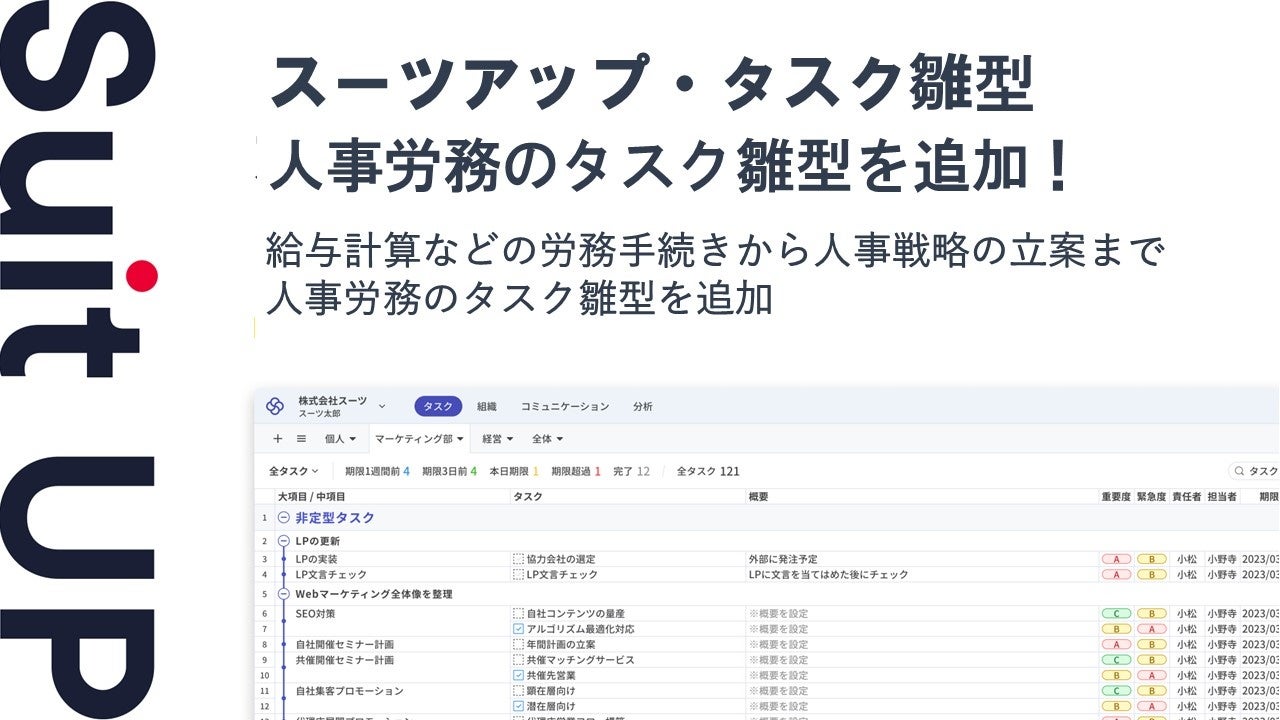Image resolution: width=1280 pixels, height=720 pixels.
Task: Click the 責任者 column header
Action: click(x=1186, y=497)
